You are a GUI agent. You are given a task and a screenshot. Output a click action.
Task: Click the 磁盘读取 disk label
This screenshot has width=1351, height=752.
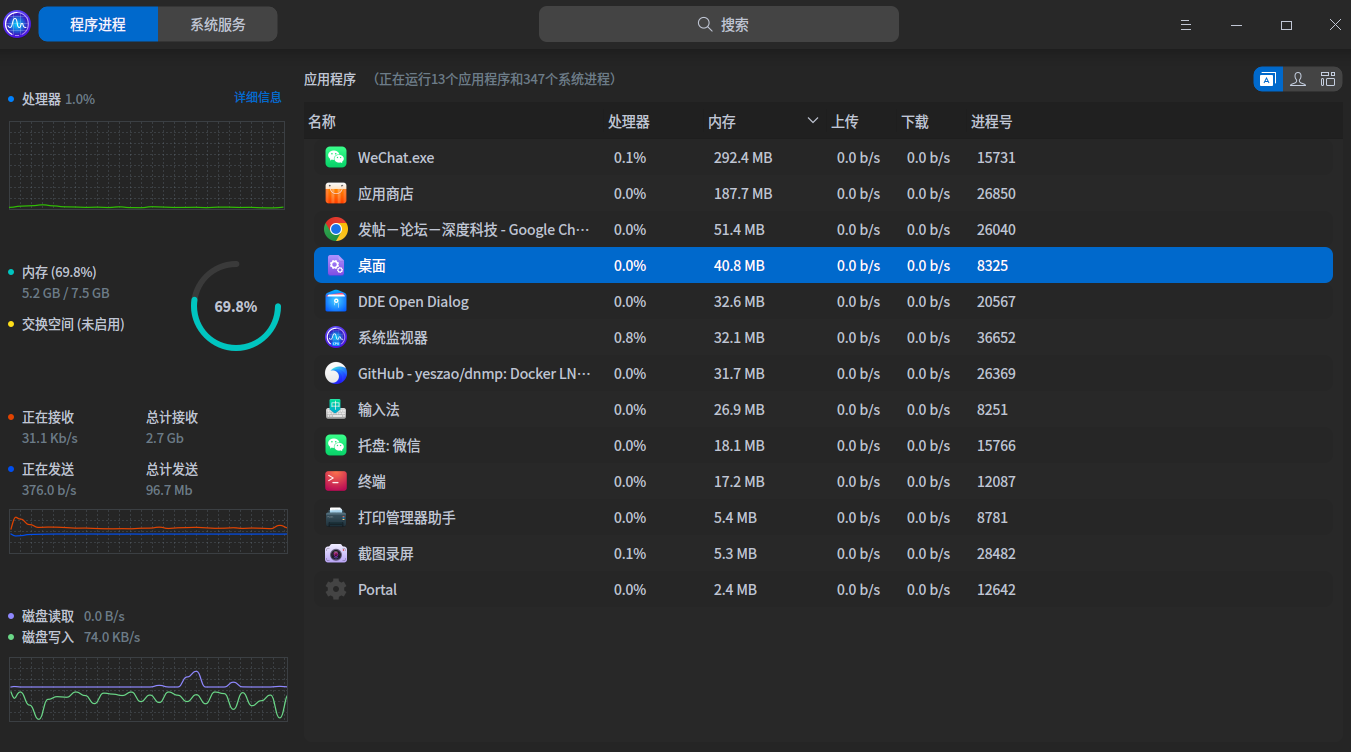tap(48, 616)
